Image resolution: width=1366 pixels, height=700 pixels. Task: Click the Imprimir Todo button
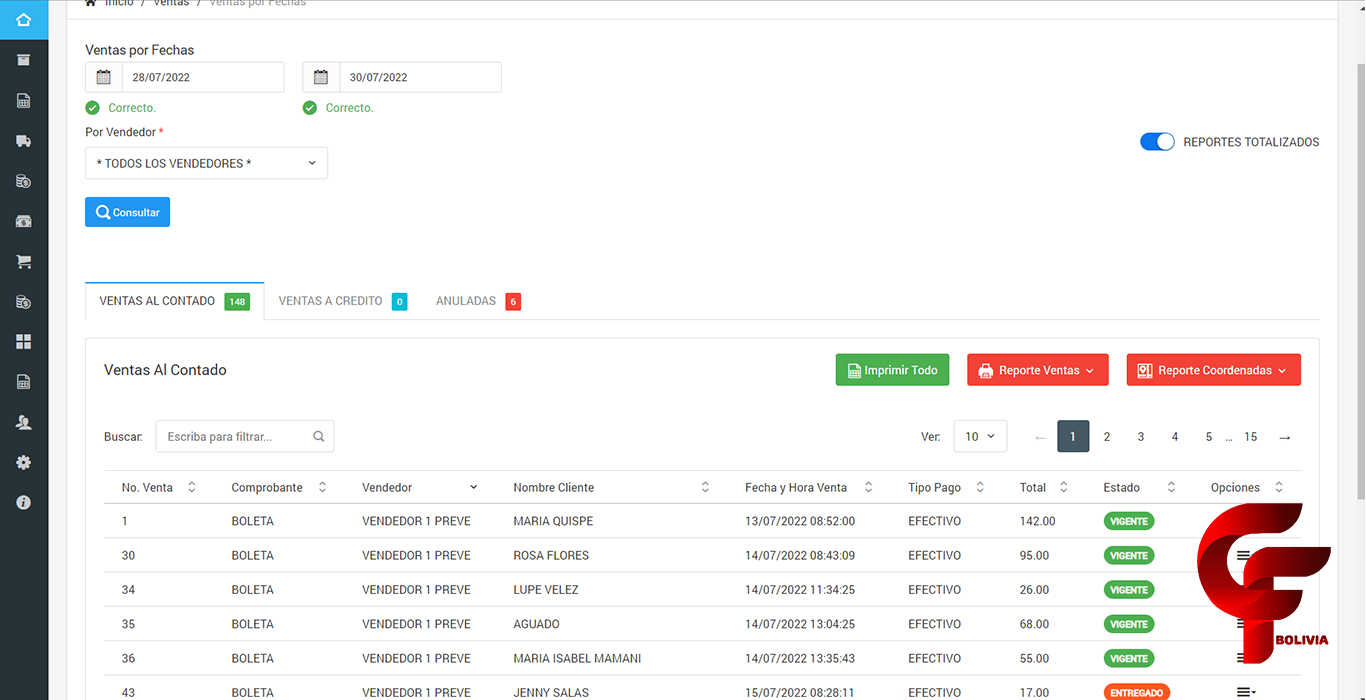[892, 370]
